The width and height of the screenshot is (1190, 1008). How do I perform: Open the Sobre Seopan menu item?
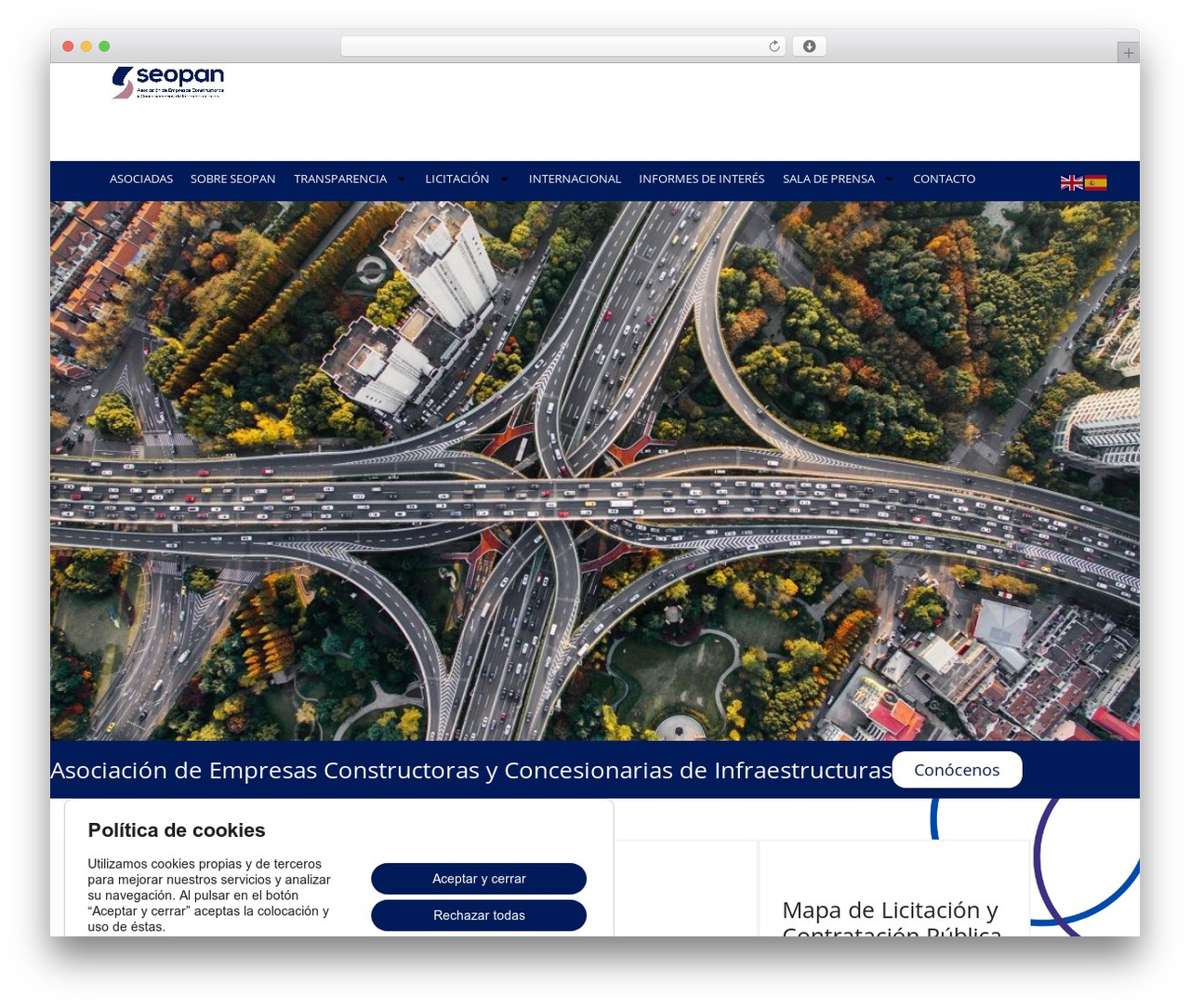coord(233,179)
